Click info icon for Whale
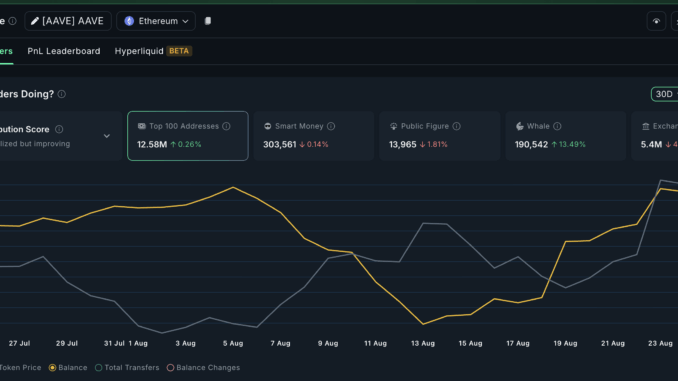Image resolution: width=678 pixels, height=381 pixels. pyautogui.click(x=557, y=126)
